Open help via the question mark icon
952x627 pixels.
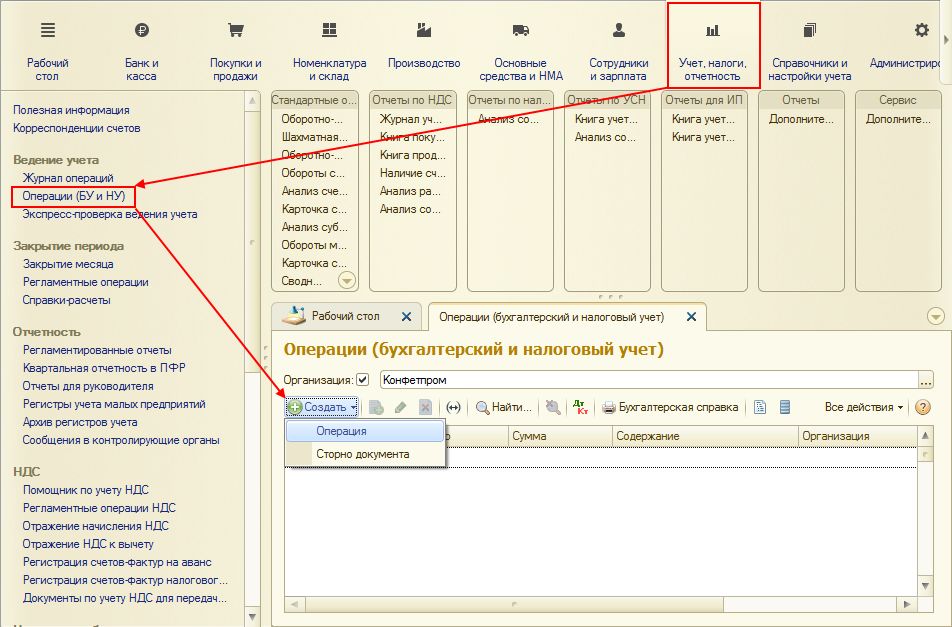pyautogui.click(x=922, y=407)
